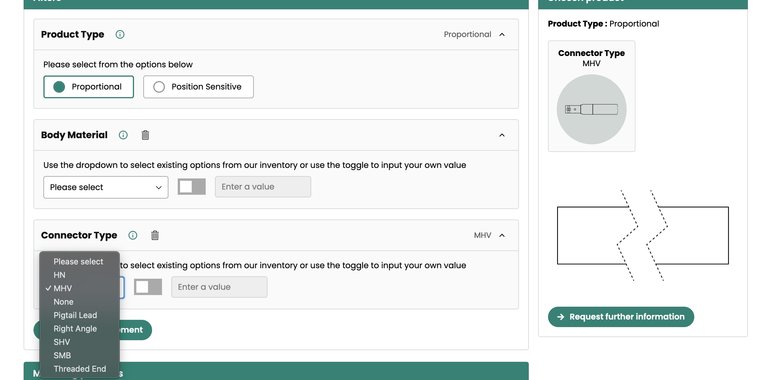Choose MHV from the connector list

[79, 288]
